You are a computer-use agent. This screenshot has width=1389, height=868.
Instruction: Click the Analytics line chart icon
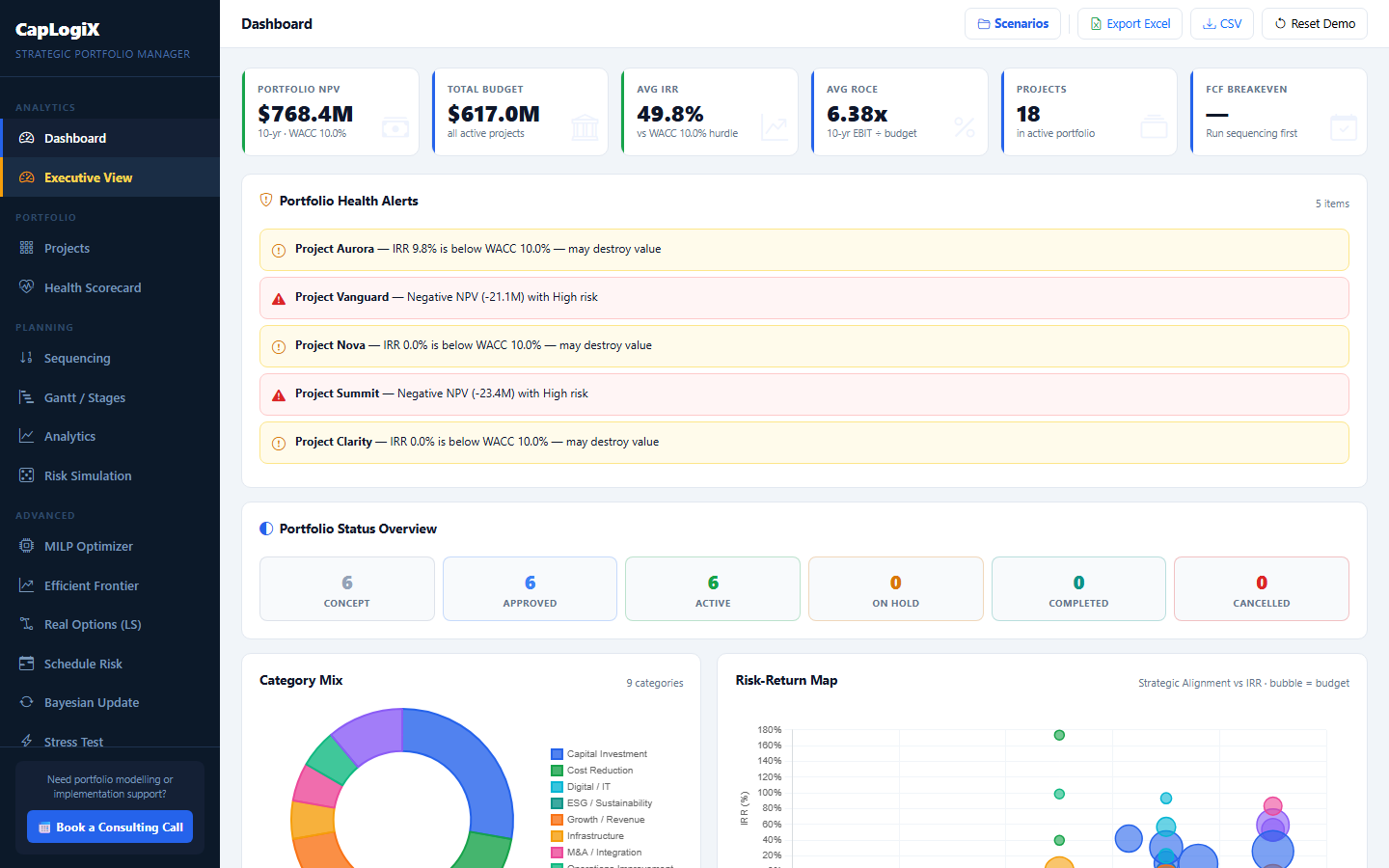pos(27,436)
